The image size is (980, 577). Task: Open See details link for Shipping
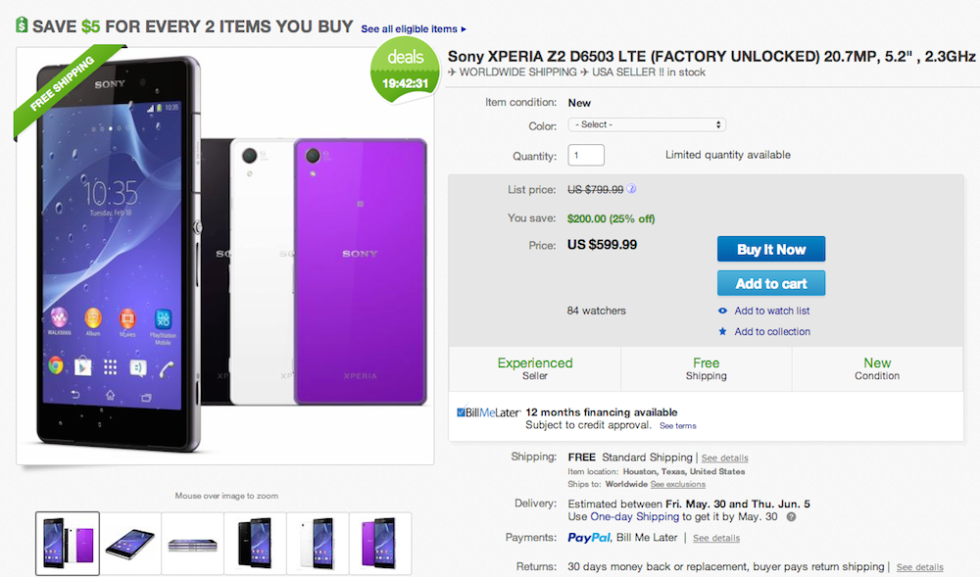[724, 458]
